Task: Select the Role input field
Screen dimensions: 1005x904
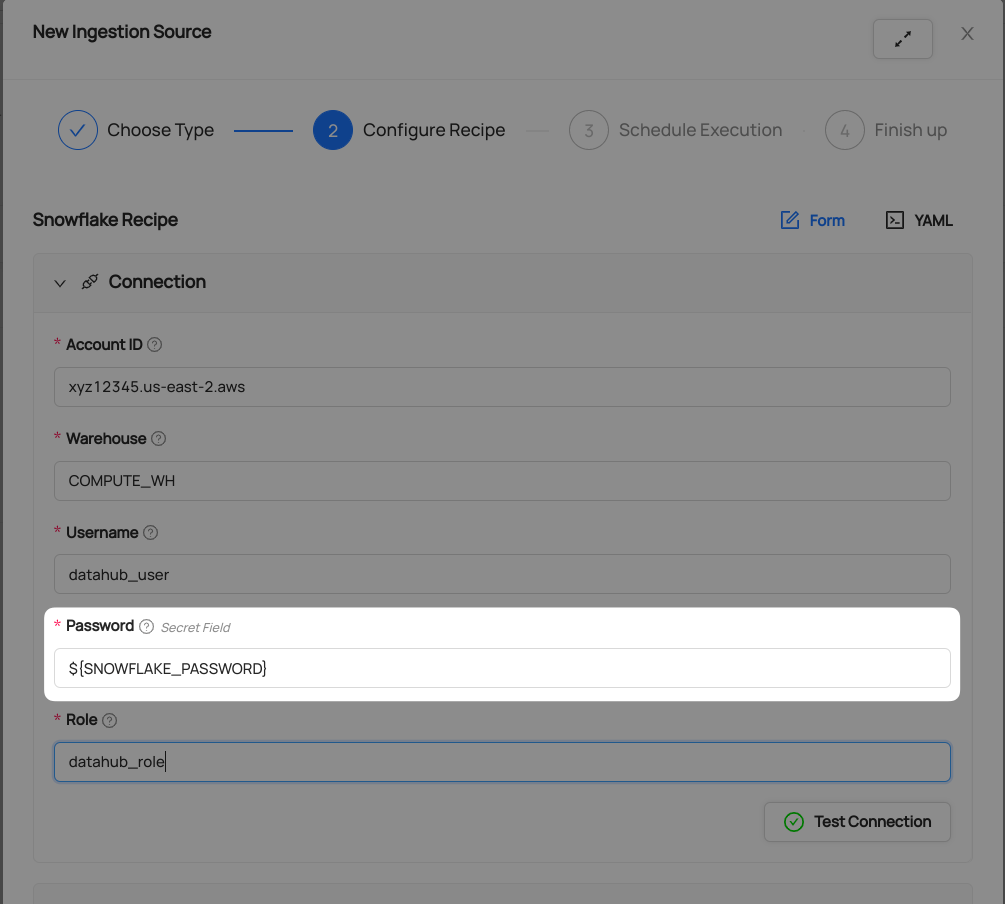Action: click(500, 761)
